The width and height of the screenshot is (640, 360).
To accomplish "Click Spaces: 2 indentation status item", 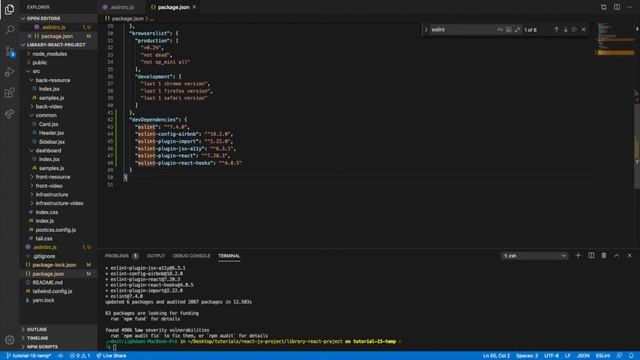I will pyautogui.click(x=527, y=356).
